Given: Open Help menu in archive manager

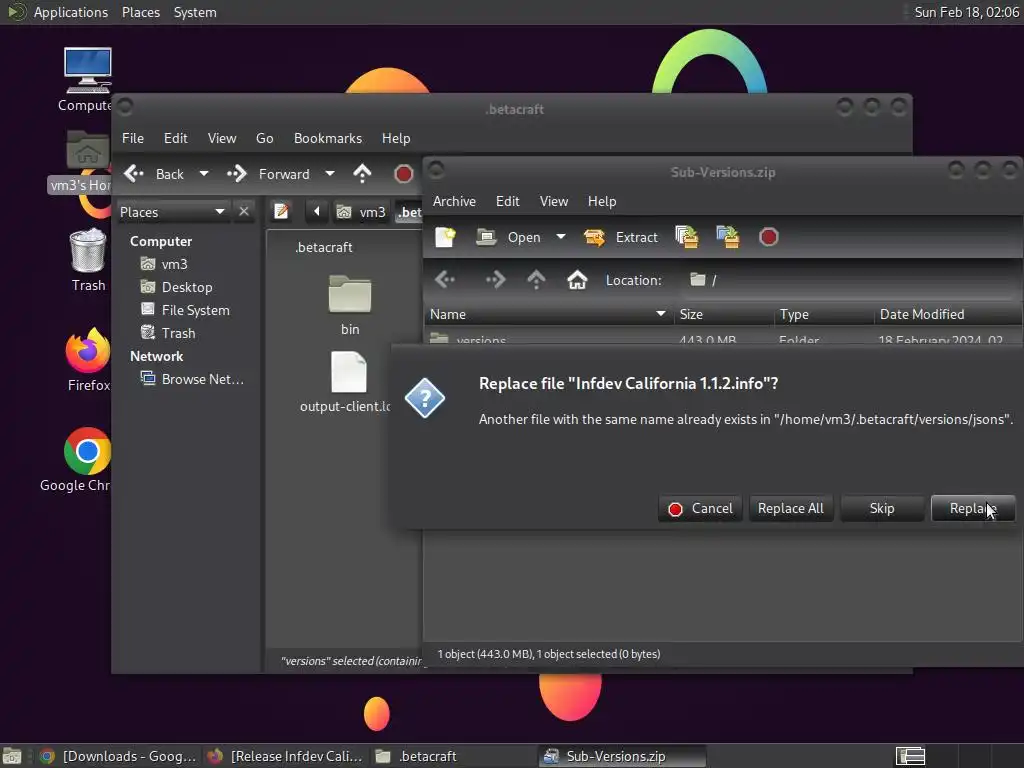Looking at the screenshot, I should (601, 201).
